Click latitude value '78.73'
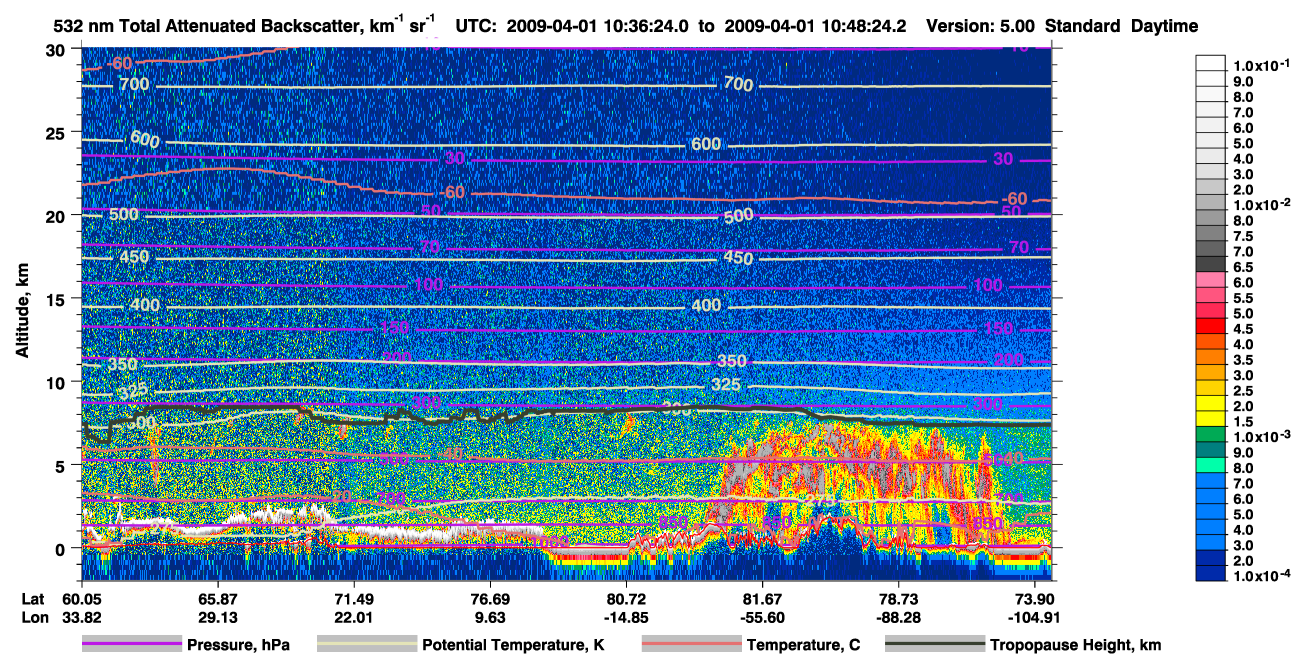Image resolution: width=1300 pixels, height=667 pixels. [898, 598]
